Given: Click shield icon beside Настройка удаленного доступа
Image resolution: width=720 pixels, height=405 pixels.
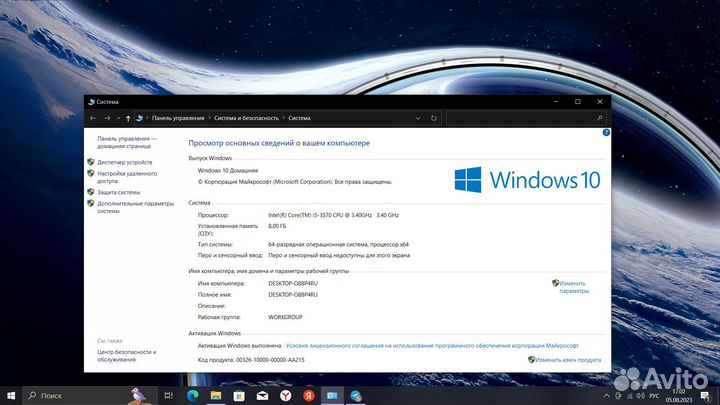Looking at the screenshot, I should click(x=91, y=173).
